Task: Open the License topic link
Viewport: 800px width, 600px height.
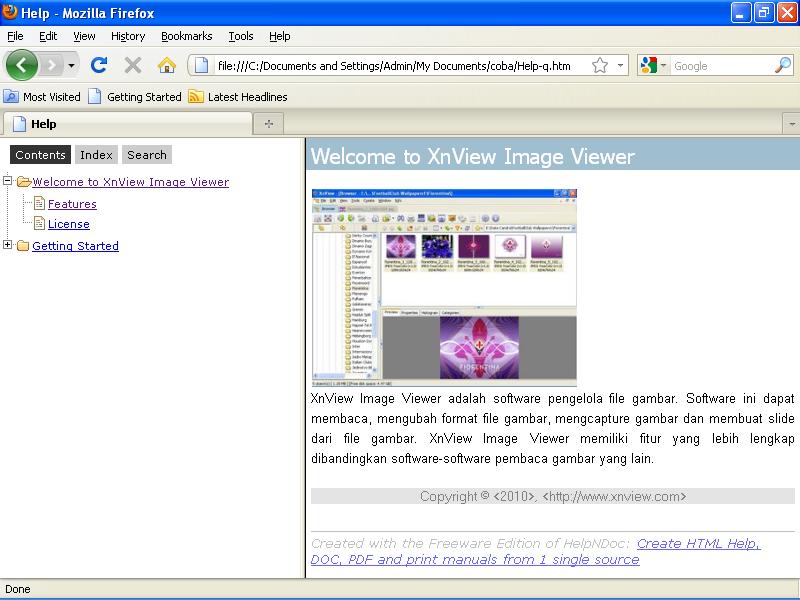Action: 69,224
